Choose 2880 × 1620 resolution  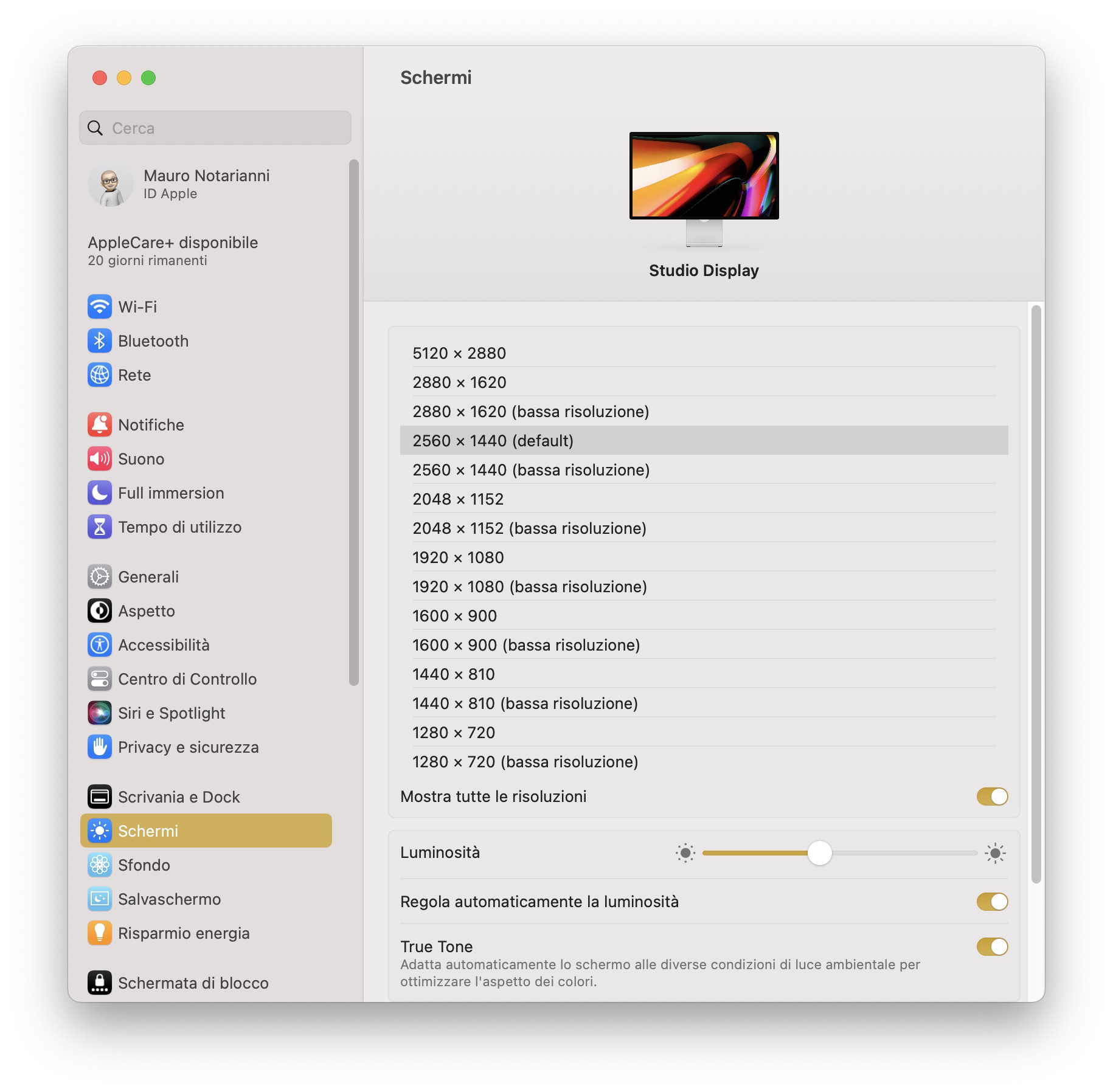pos(704,382)
